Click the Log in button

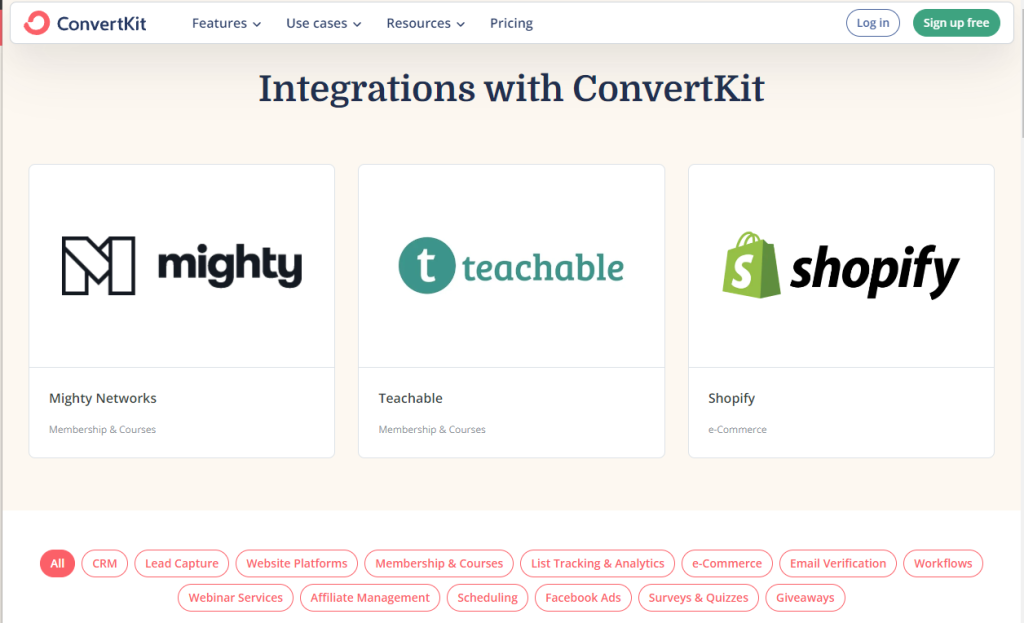pos(872,23)
